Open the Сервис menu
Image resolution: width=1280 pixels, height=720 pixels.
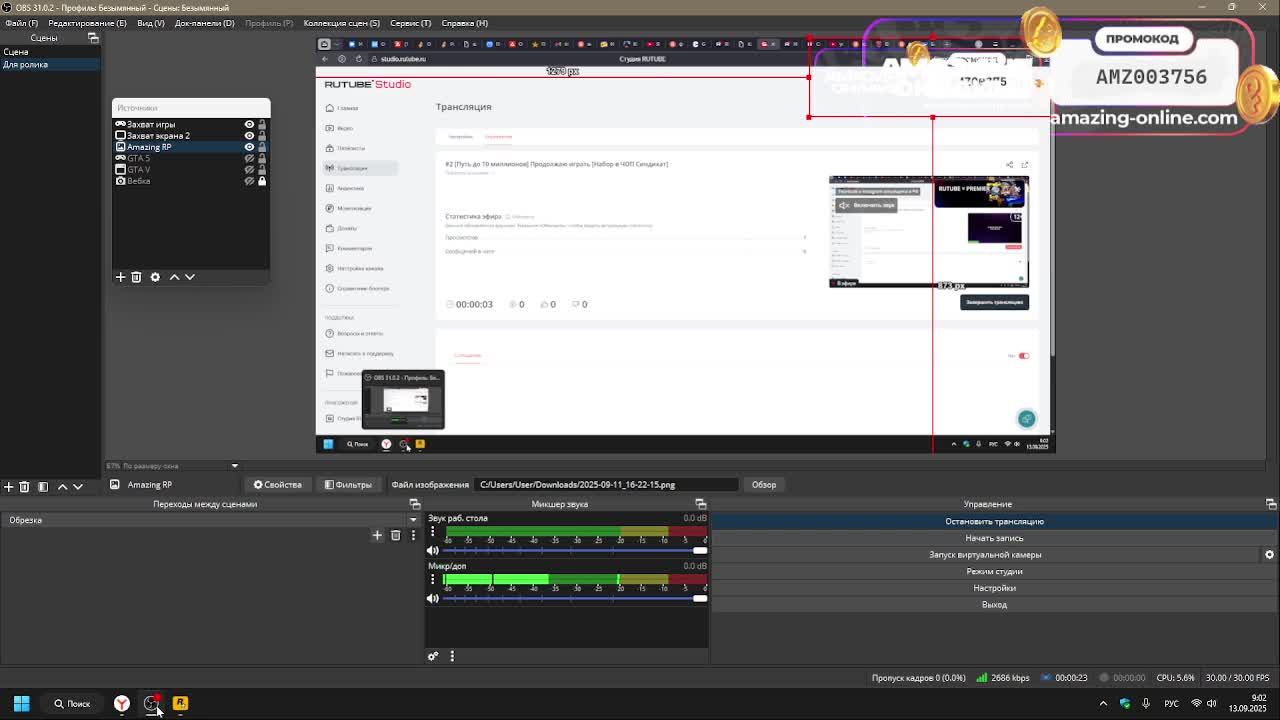click(410, 23)
